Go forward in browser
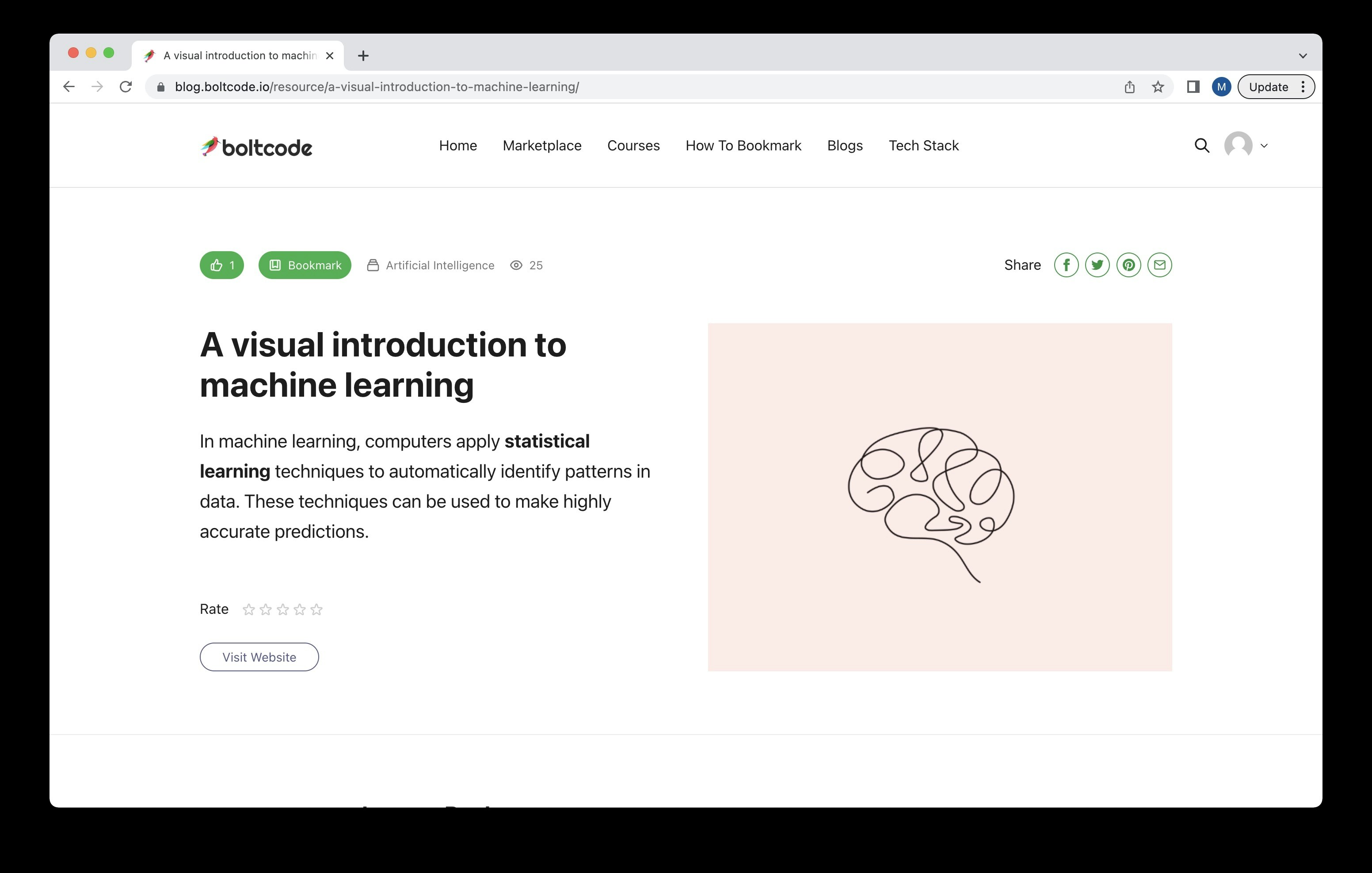This screenshot has width=1372, height=873. [97, 87]
